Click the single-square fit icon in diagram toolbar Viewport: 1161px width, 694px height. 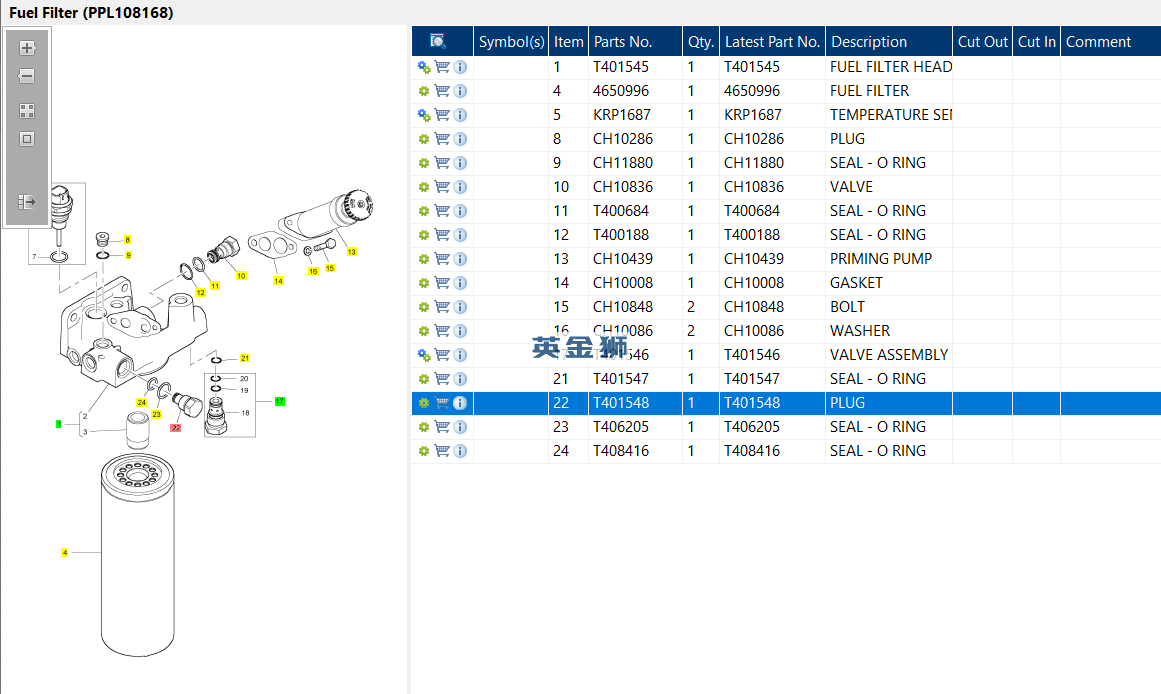[27, 139]
